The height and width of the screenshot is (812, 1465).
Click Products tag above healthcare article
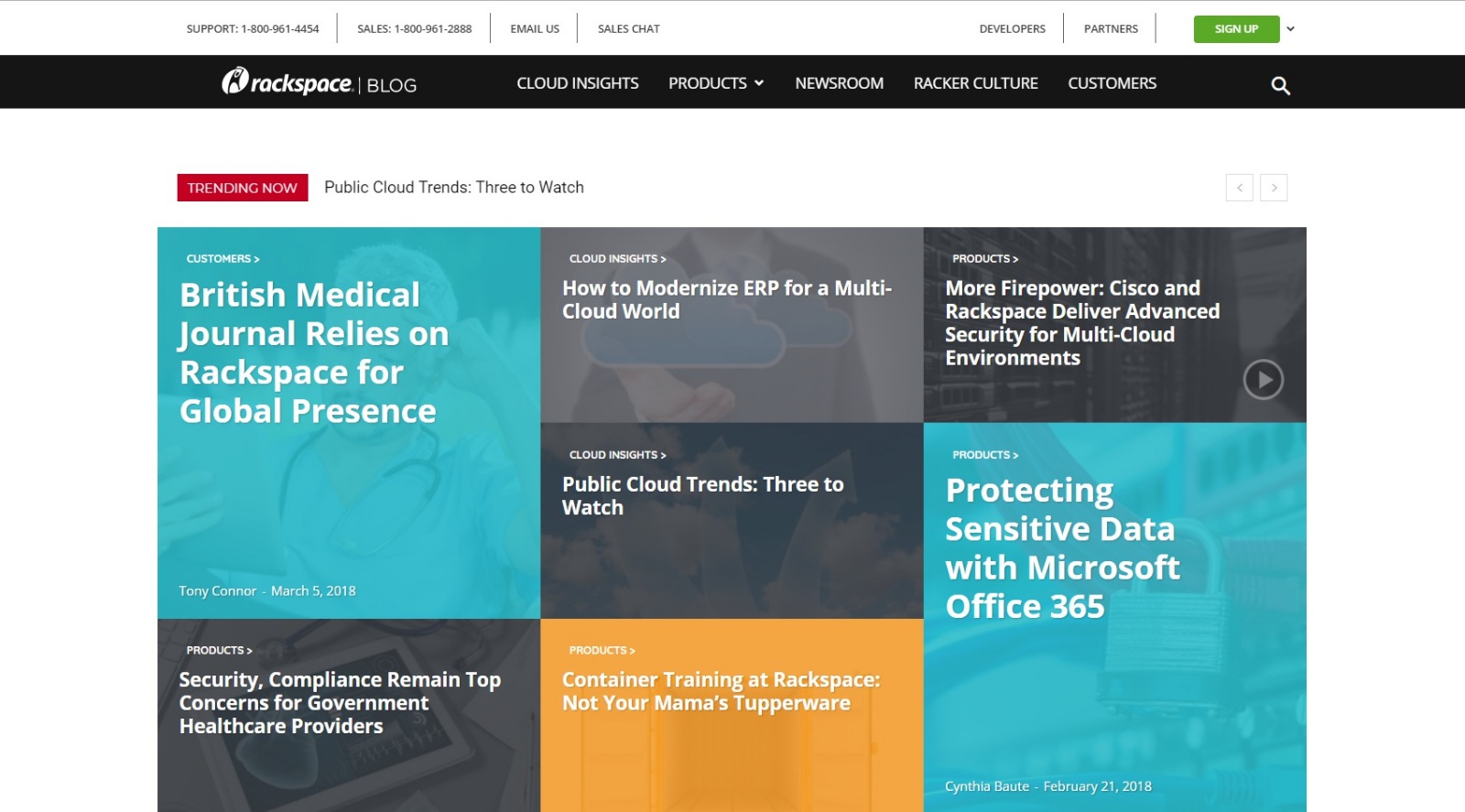click(x=219, y=651)
